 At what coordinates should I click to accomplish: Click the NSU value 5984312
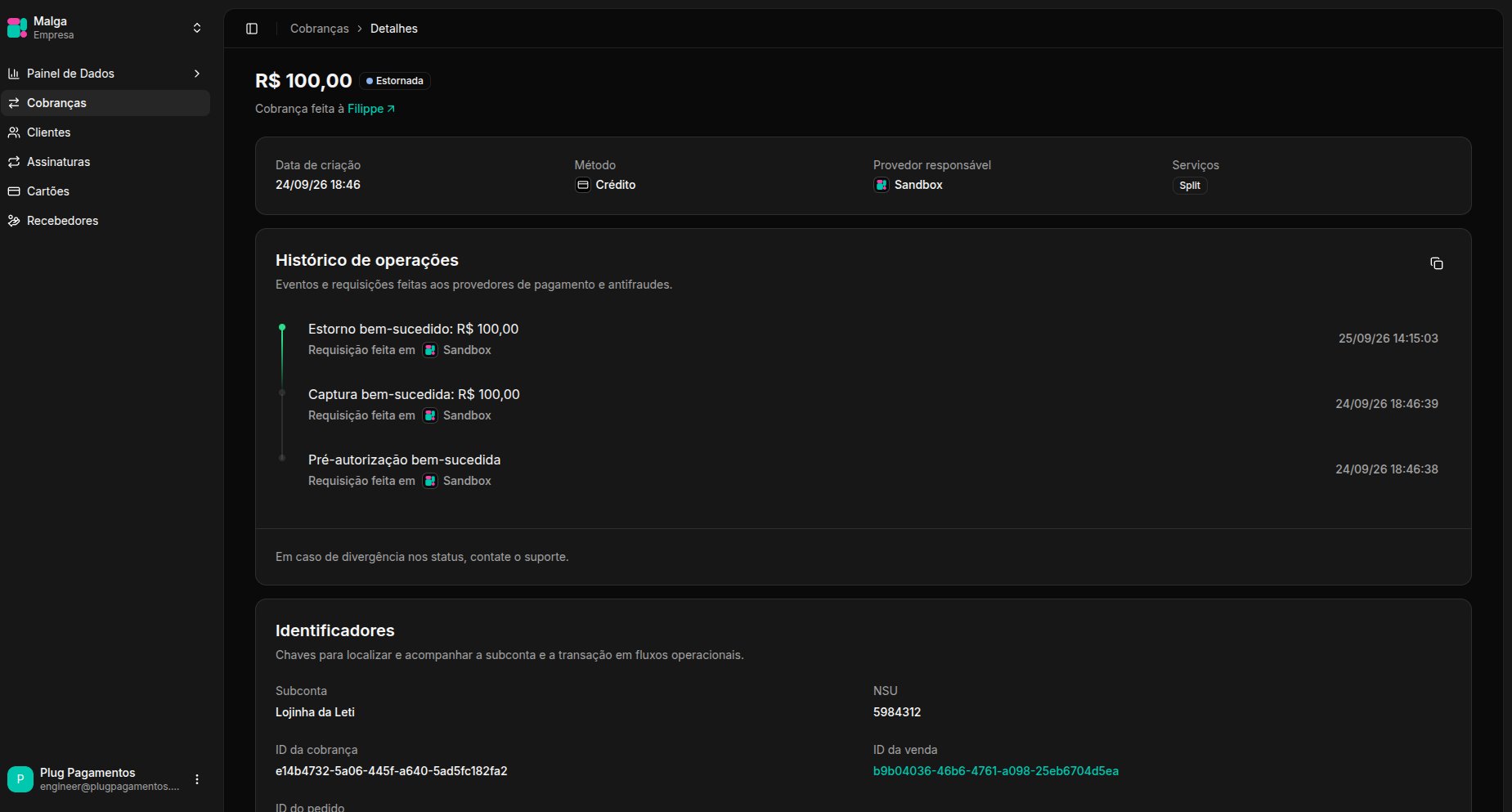[x=897, y=712]
